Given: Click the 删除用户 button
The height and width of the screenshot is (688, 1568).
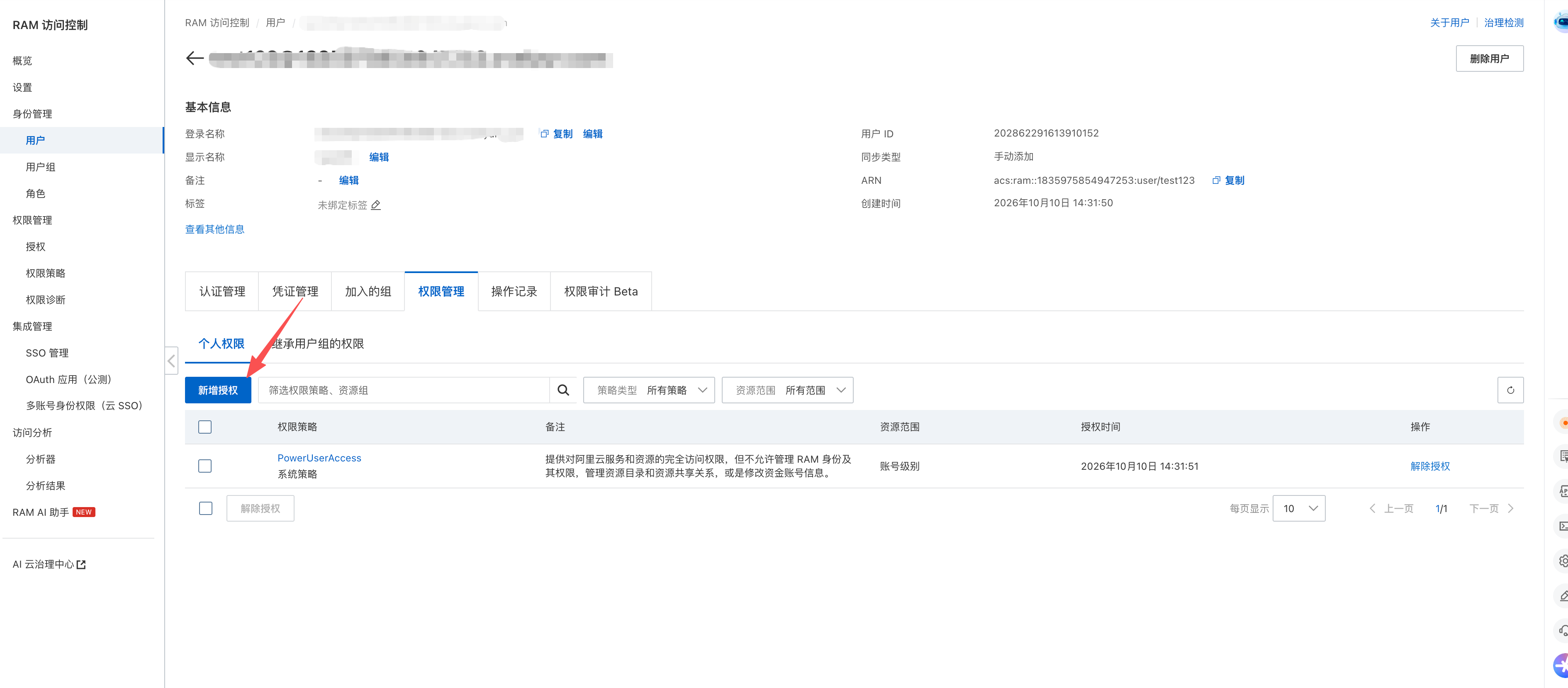Looking at the screenshot, I should coord(1490,59).
